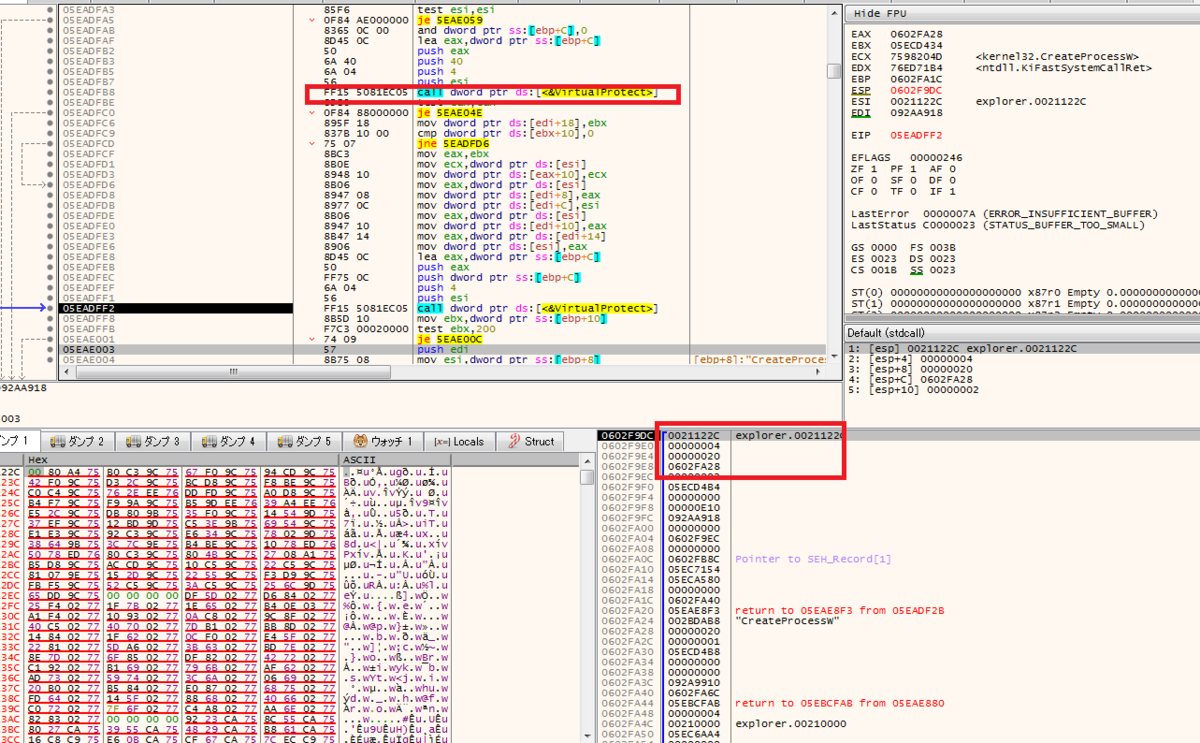This screenshot has width=1200, height=743.
Task: Click the EBX register value 05ECD434
Action: tap(914, 46)
